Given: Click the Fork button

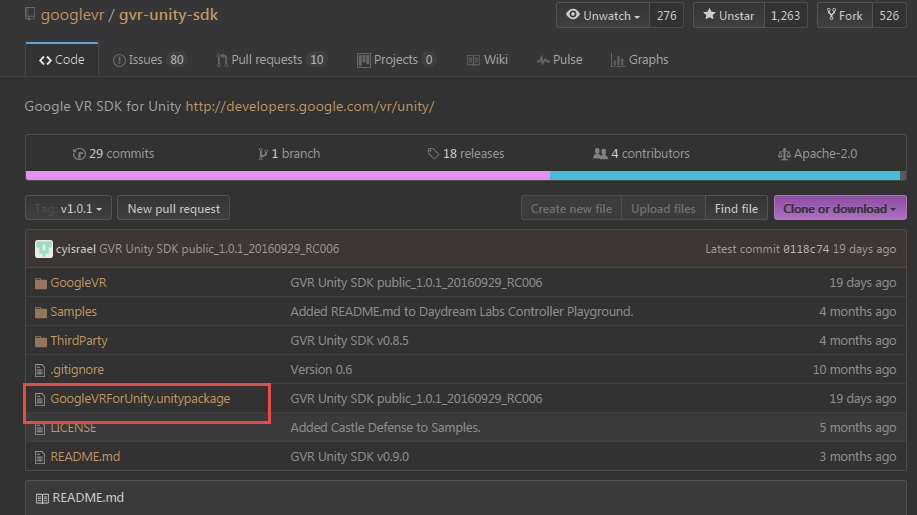Looking at the screenshot, I should pyautogui.click(x=844, y=15).
